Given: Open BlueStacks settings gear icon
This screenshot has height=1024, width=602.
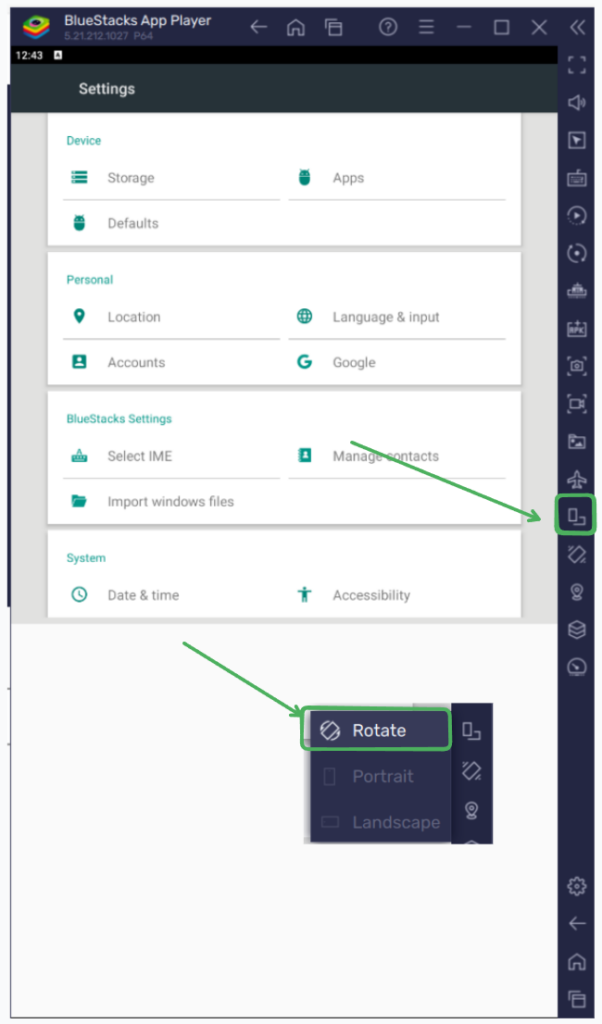Looking at the screenshot, I should pos(576,886).
